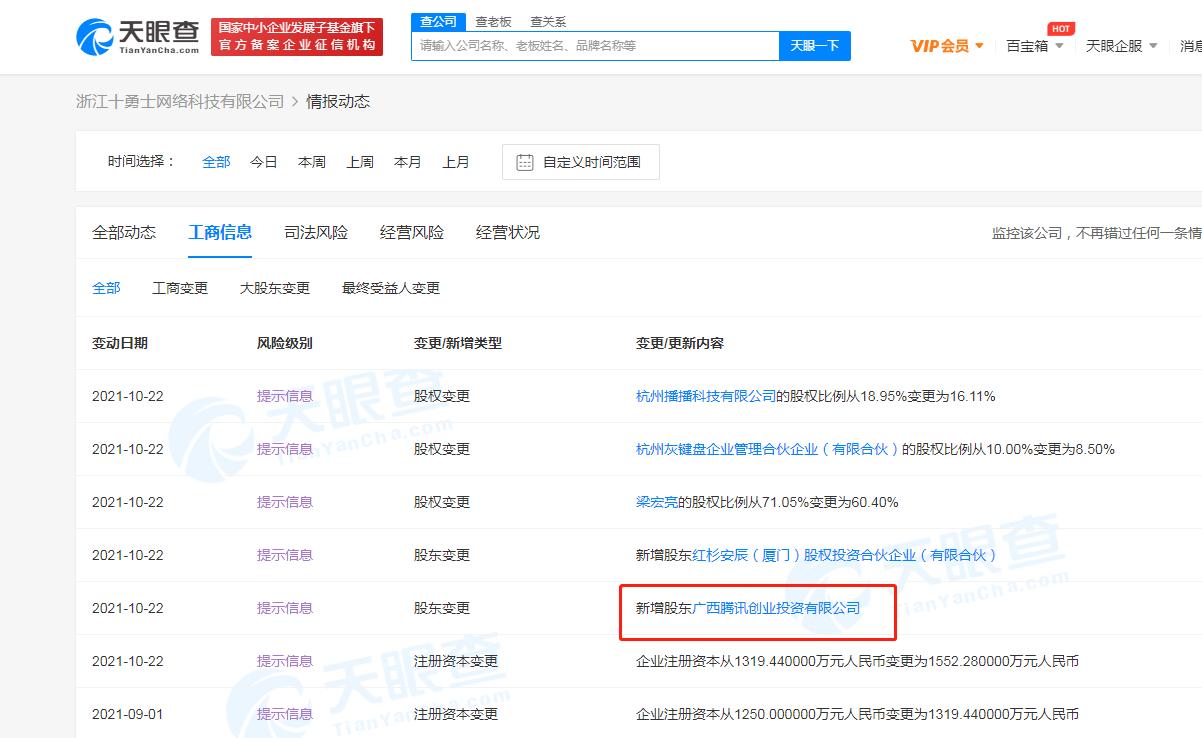
Task: Click date 2021-09-01 cell
Action: click(128, 714)
